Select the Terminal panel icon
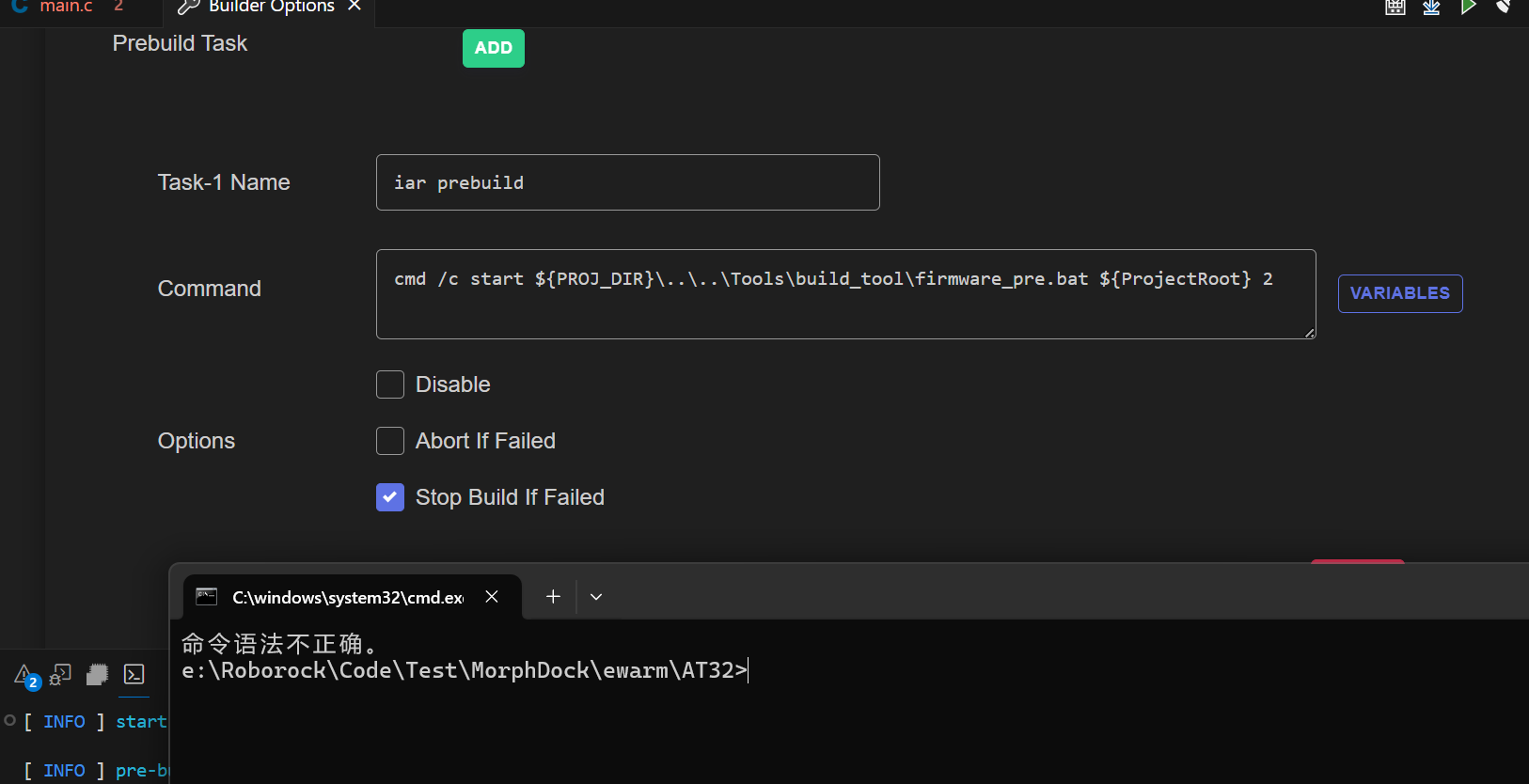This screenshot has width=1529, height=784. (x=134, y=675)
